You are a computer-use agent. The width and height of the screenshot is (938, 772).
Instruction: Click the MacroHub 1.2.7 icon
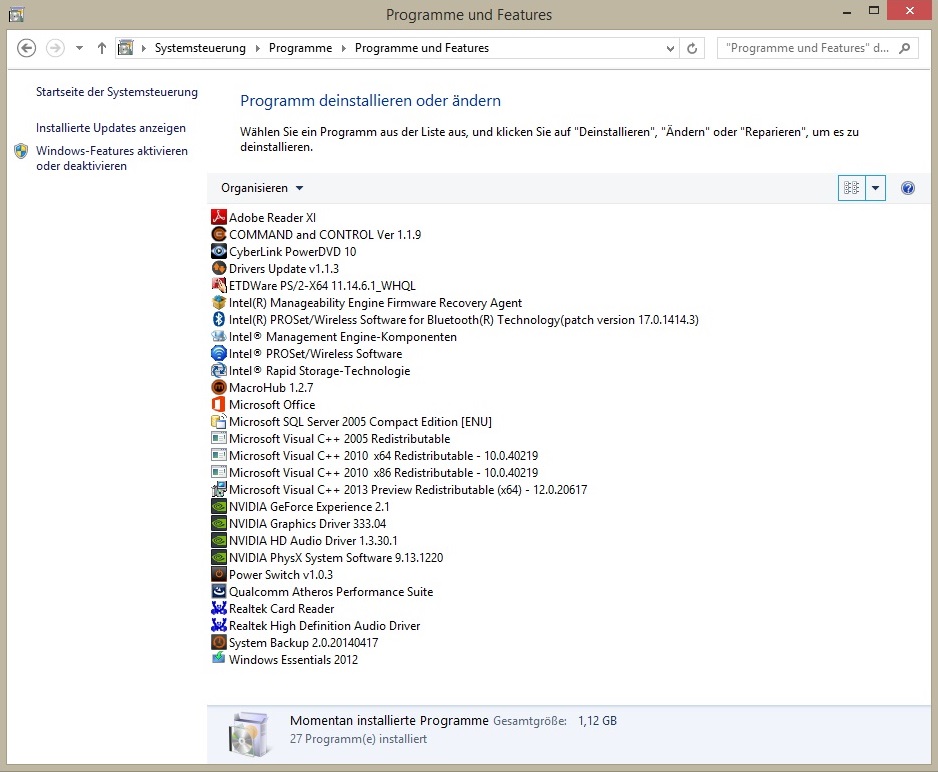pos(219,387)
